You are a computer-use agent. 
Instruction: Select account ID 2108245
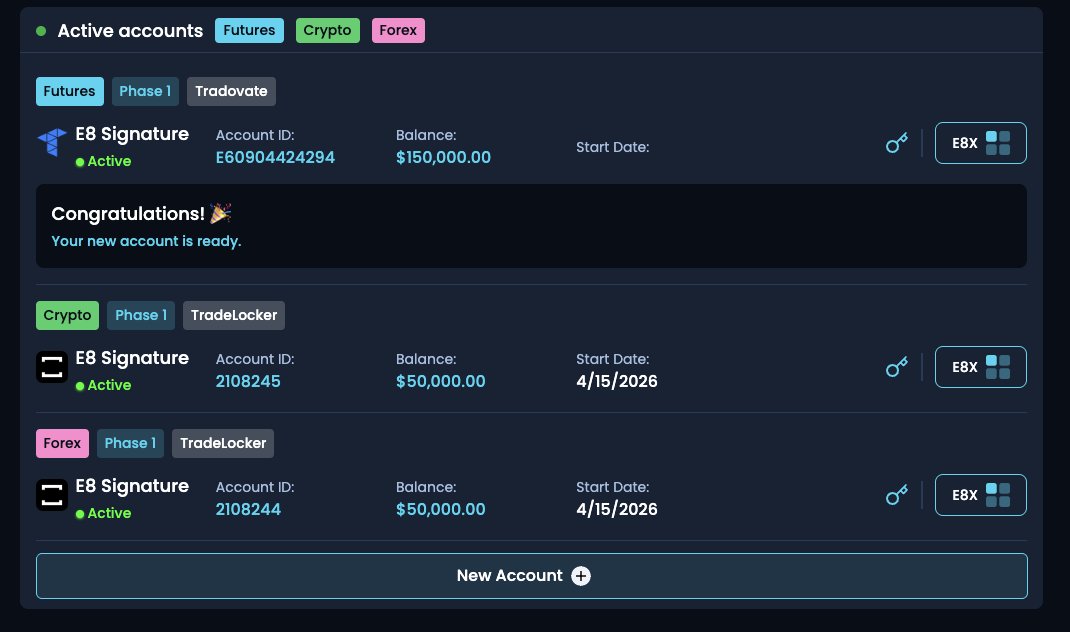pos(248,382)
